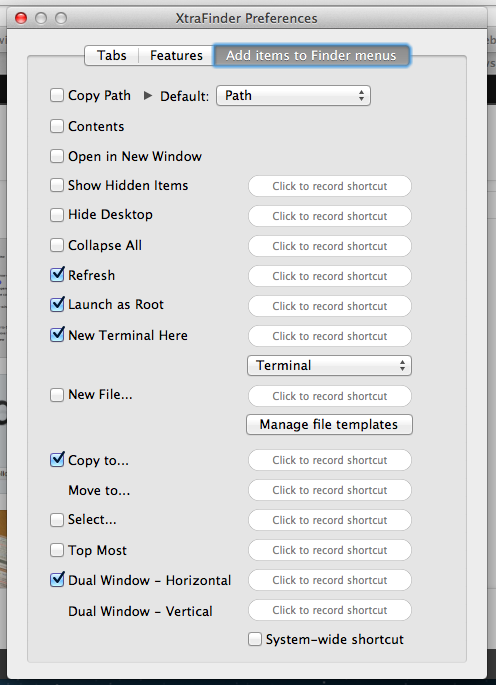Image resolution: width=496 pixels, height=685 pixels.
Task: Check the Top Most checkbox
Action: [x=57, y=550]
